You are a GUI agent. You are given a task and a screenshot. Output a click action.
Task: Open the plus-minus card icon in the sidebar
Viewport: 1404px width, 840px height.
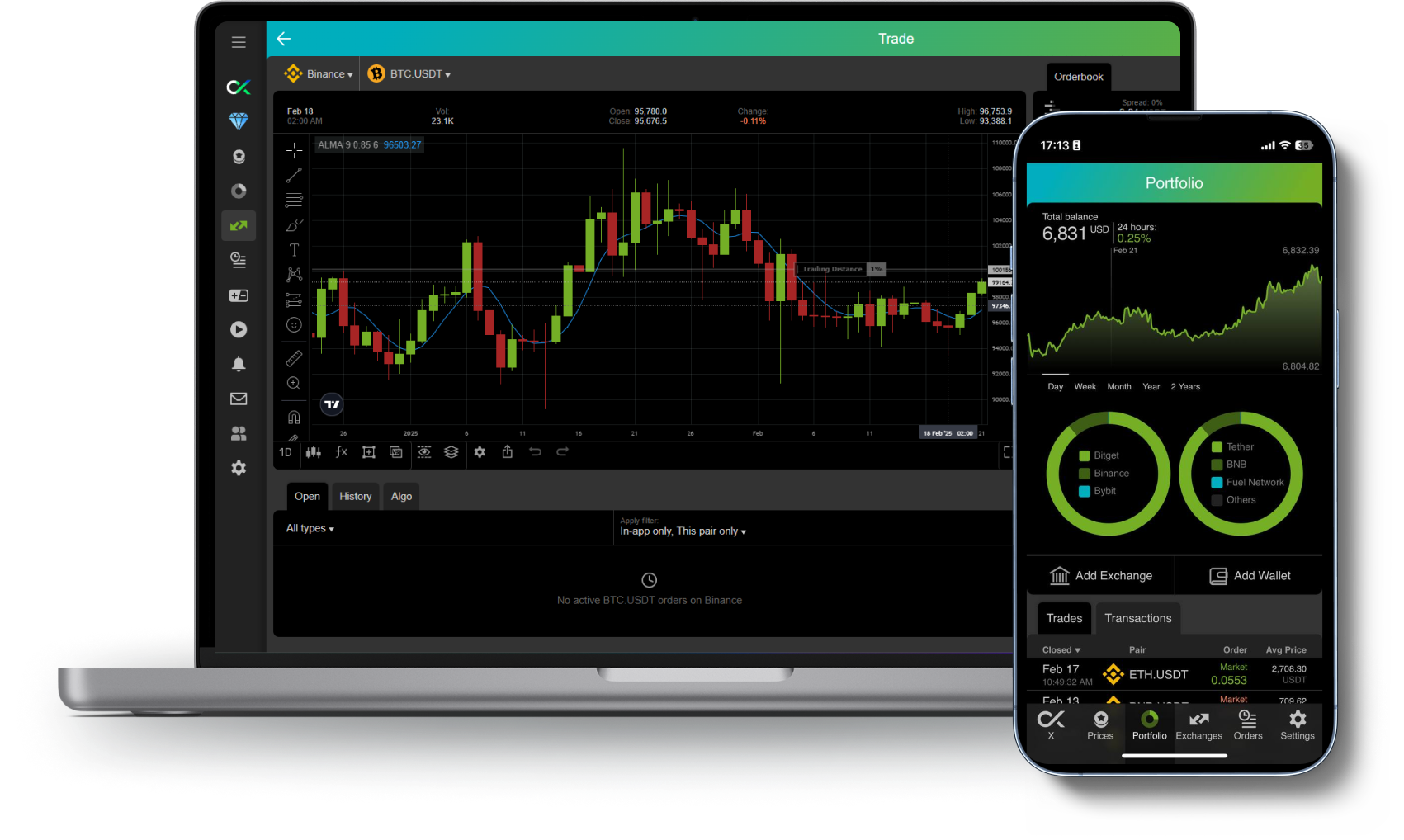[239, 295]
